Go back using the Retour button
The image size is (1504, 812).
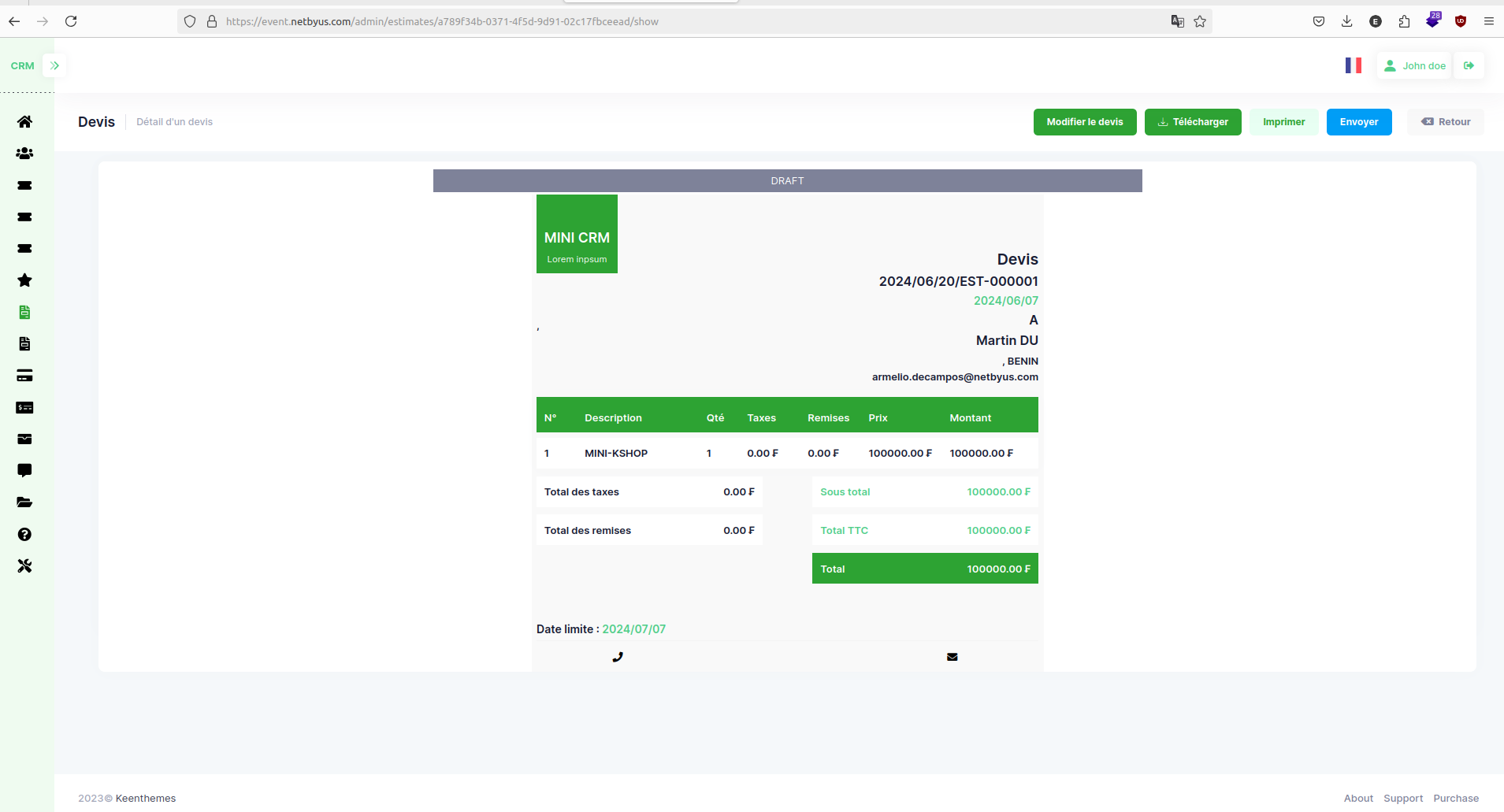(1446, 122)
